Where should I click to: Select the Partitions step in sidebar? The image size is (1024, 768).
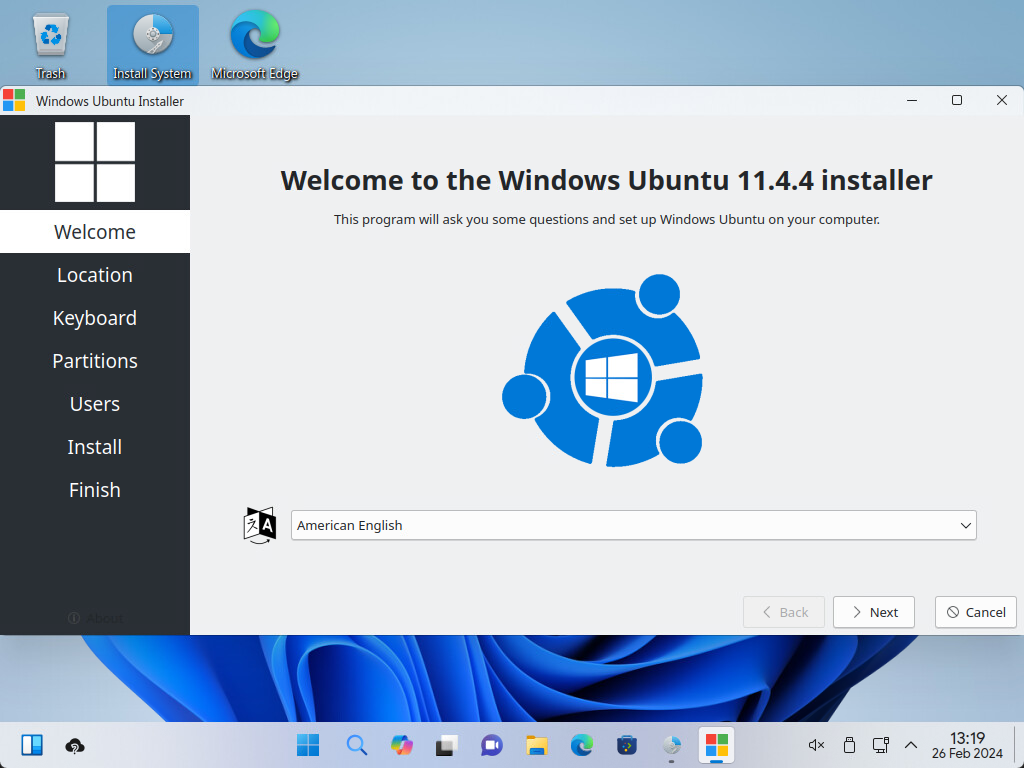click(x=95, y=361)
